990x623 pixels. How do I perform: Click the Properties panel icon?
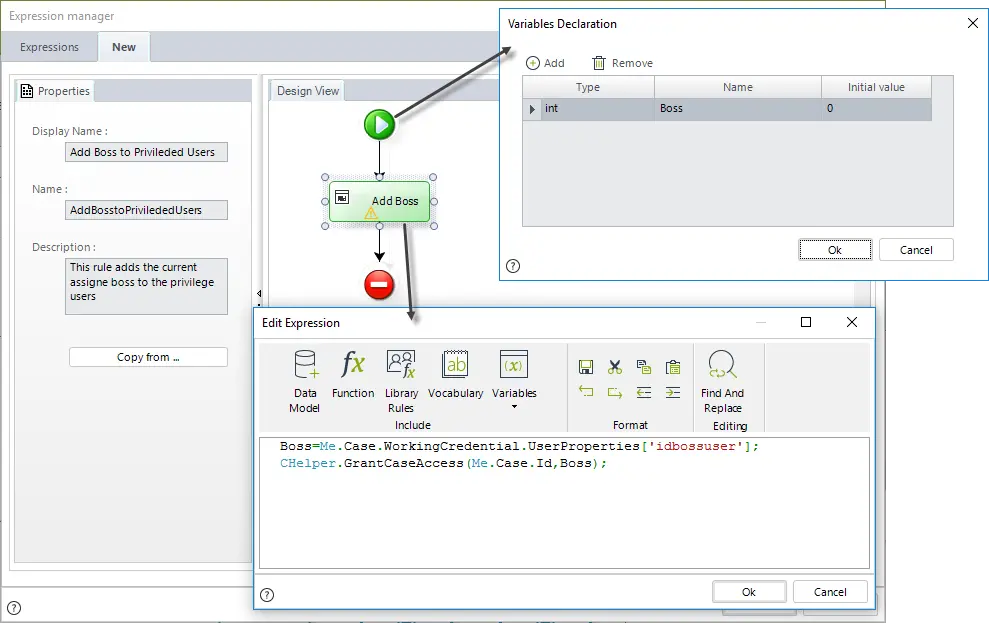(x=27, y=91)
